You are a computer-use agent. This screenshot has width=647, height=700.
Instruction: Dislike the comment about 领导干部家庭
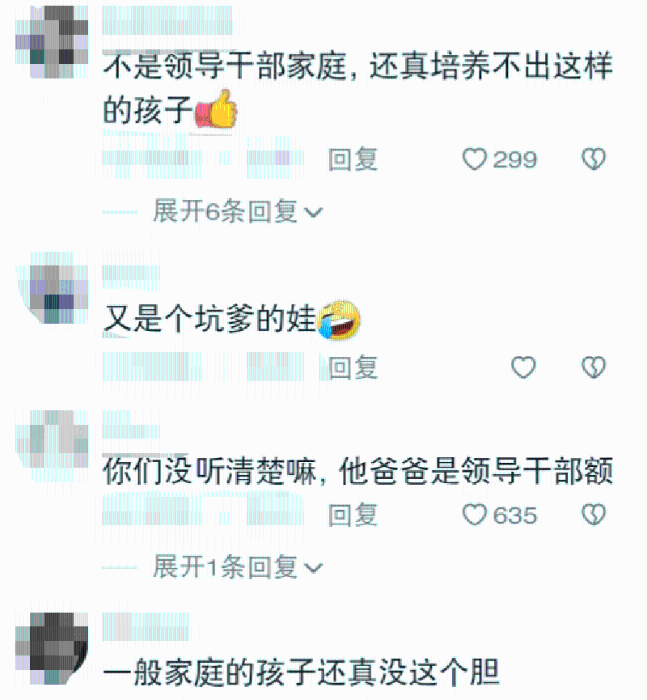[x=593, y=159]
